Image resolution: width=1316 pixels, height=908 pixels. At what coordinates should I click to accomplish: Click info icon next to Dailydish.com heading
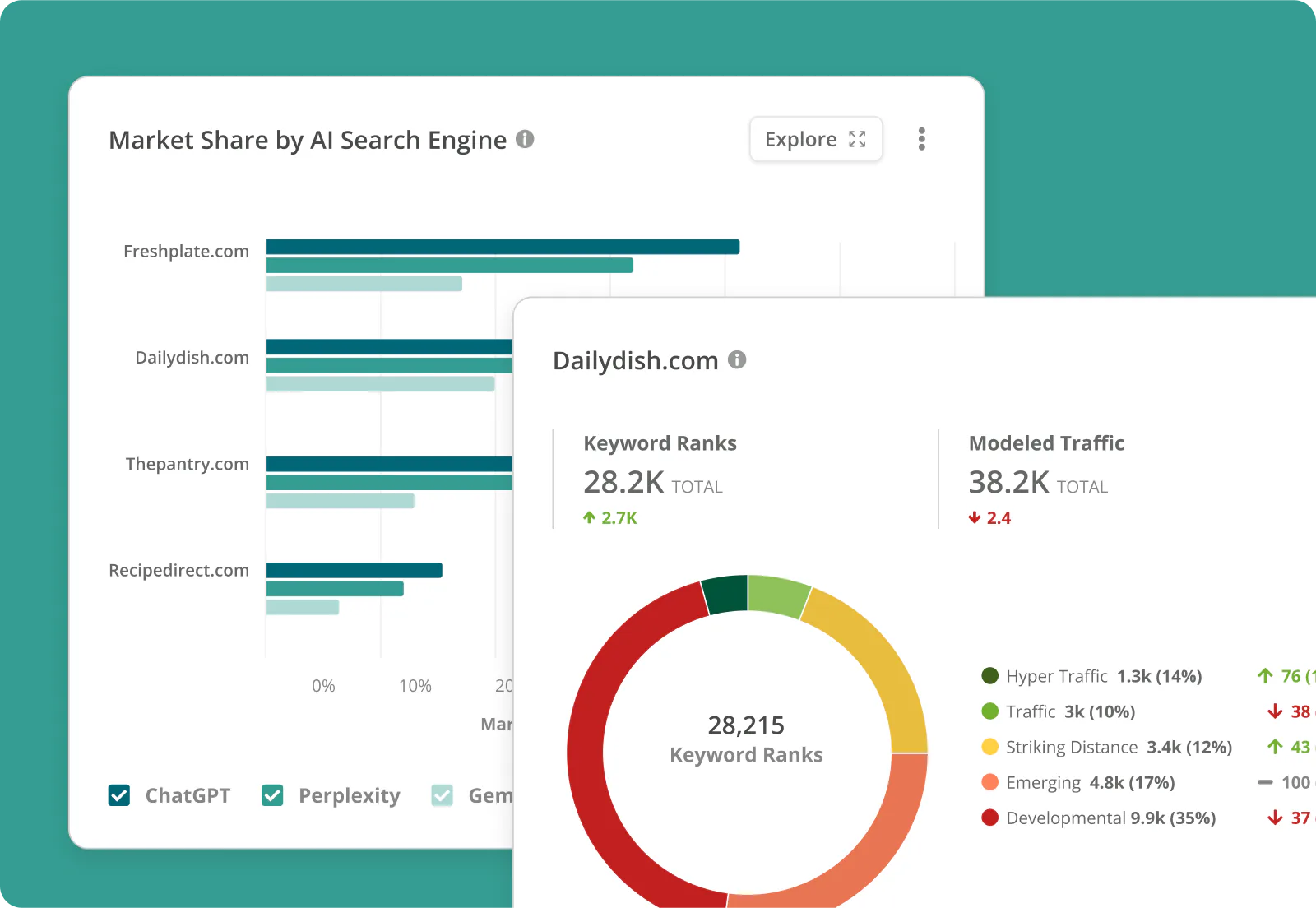737,359
